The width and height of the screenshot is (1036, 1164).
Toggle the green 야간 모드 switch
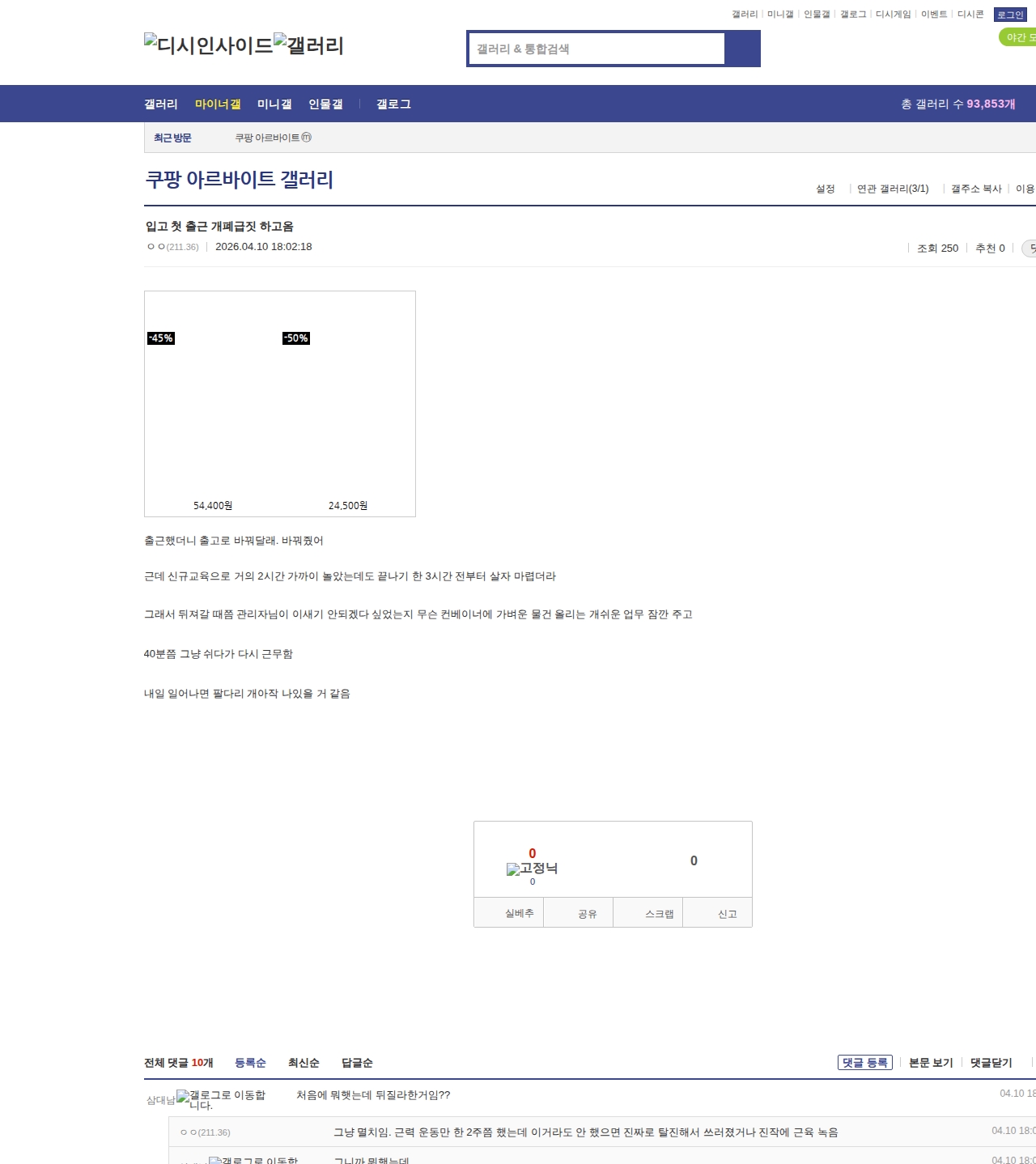(x=1018, y=37)
